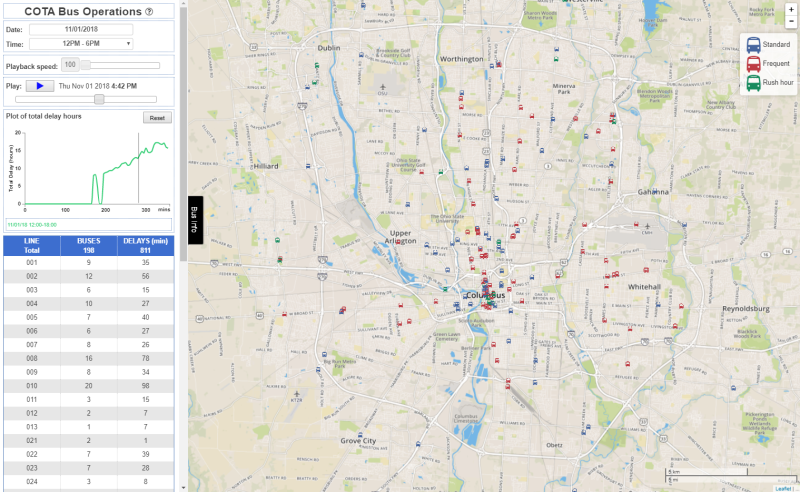
Task: Click the blue Standard bus legend icon
Action: [753, 45]
